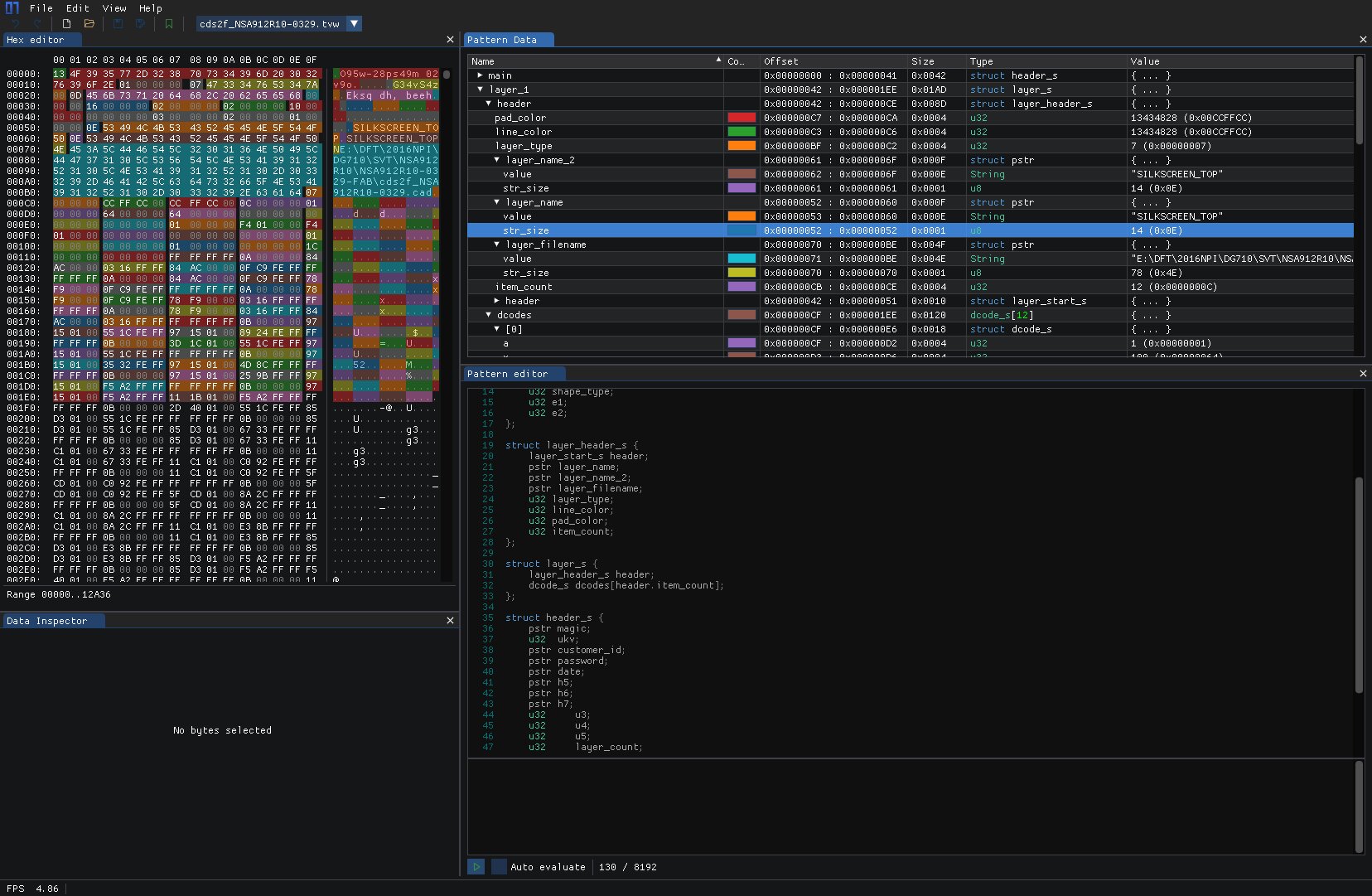The image size is (1372, 896).
Task: Run the pattern with the play button
Action: [476, 867]
